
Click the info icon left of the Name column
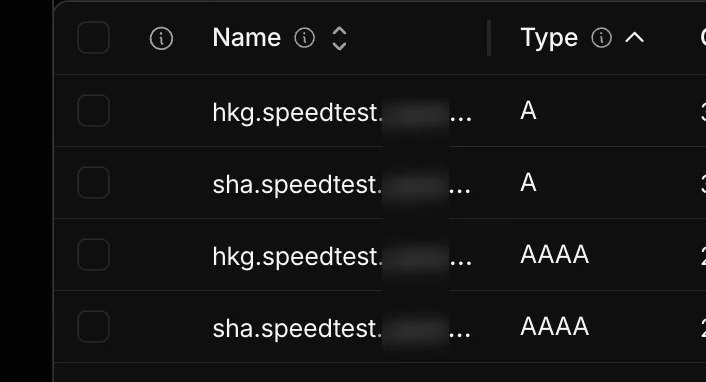coord(161,38)
